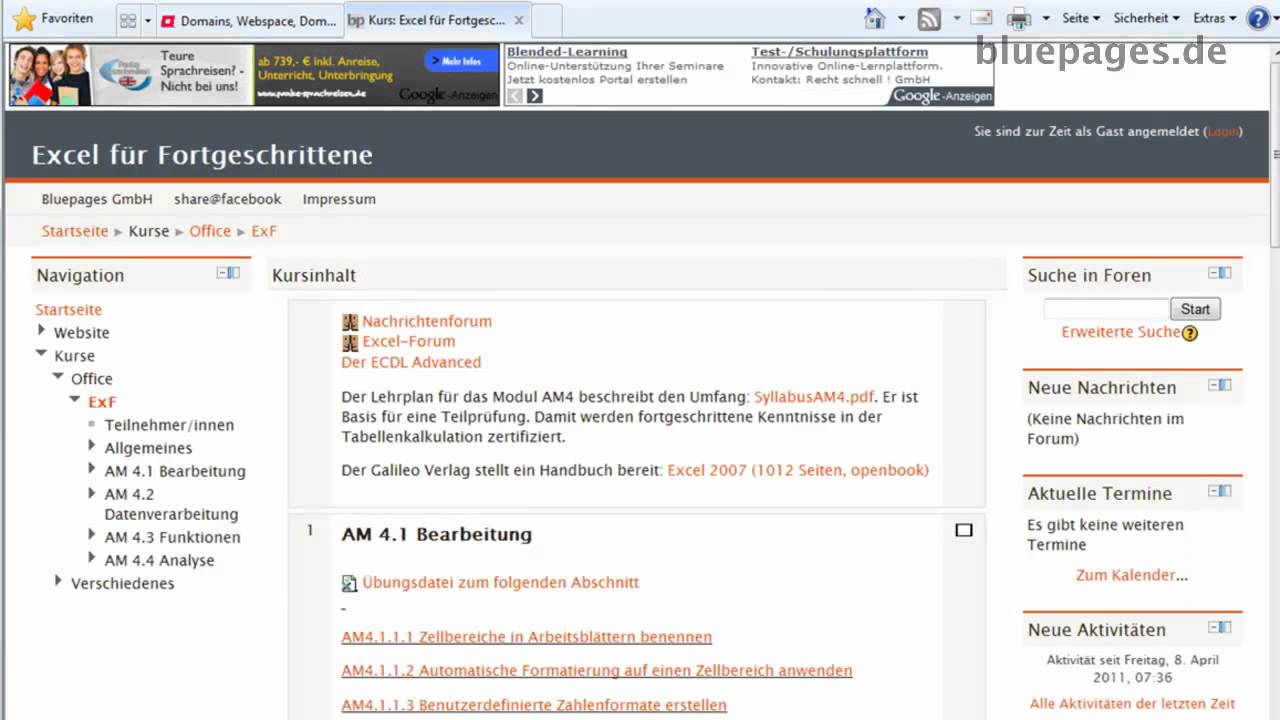The height and width of the screenshot is (720, 1280).
Task: Open share@facebook menu item
Action: (228, 199)
